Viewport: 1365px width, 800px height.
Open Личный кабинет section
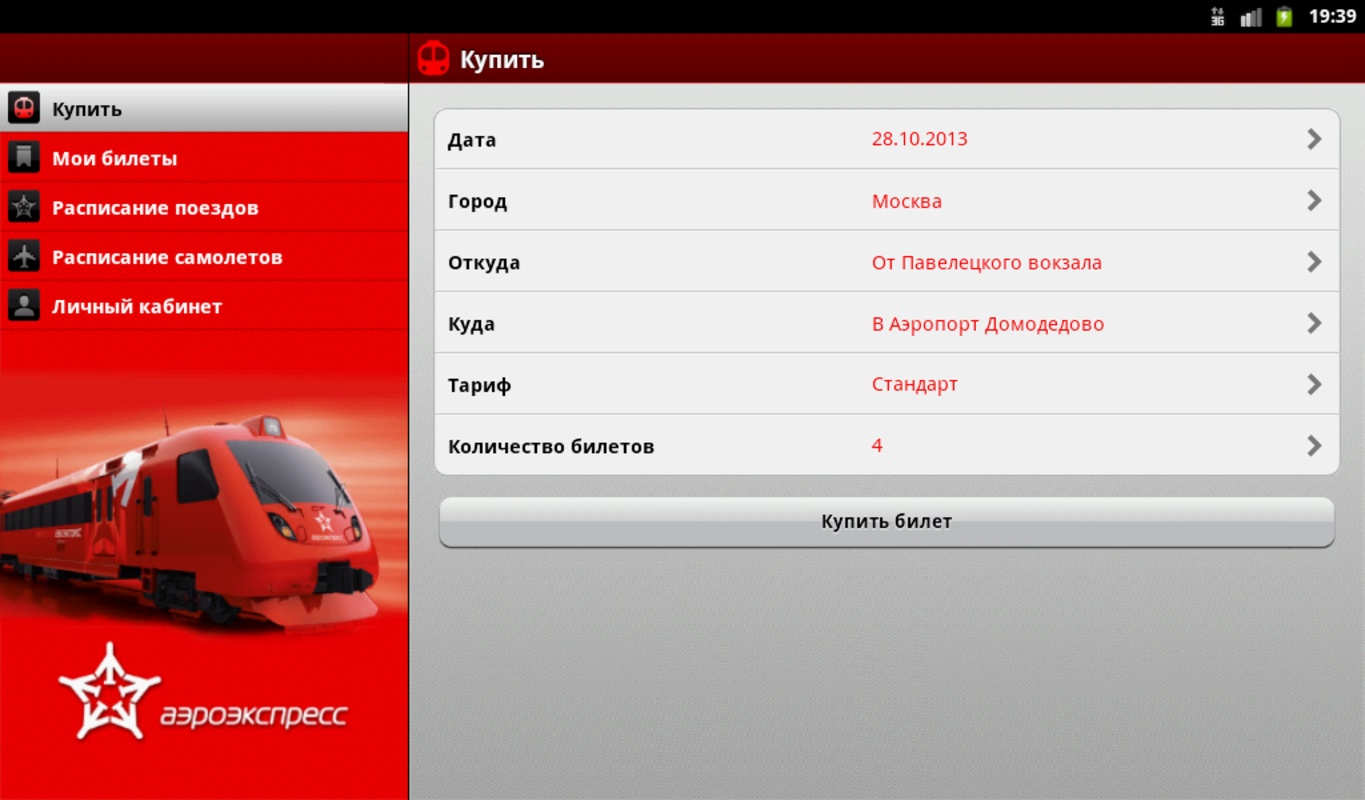point(204,306)
